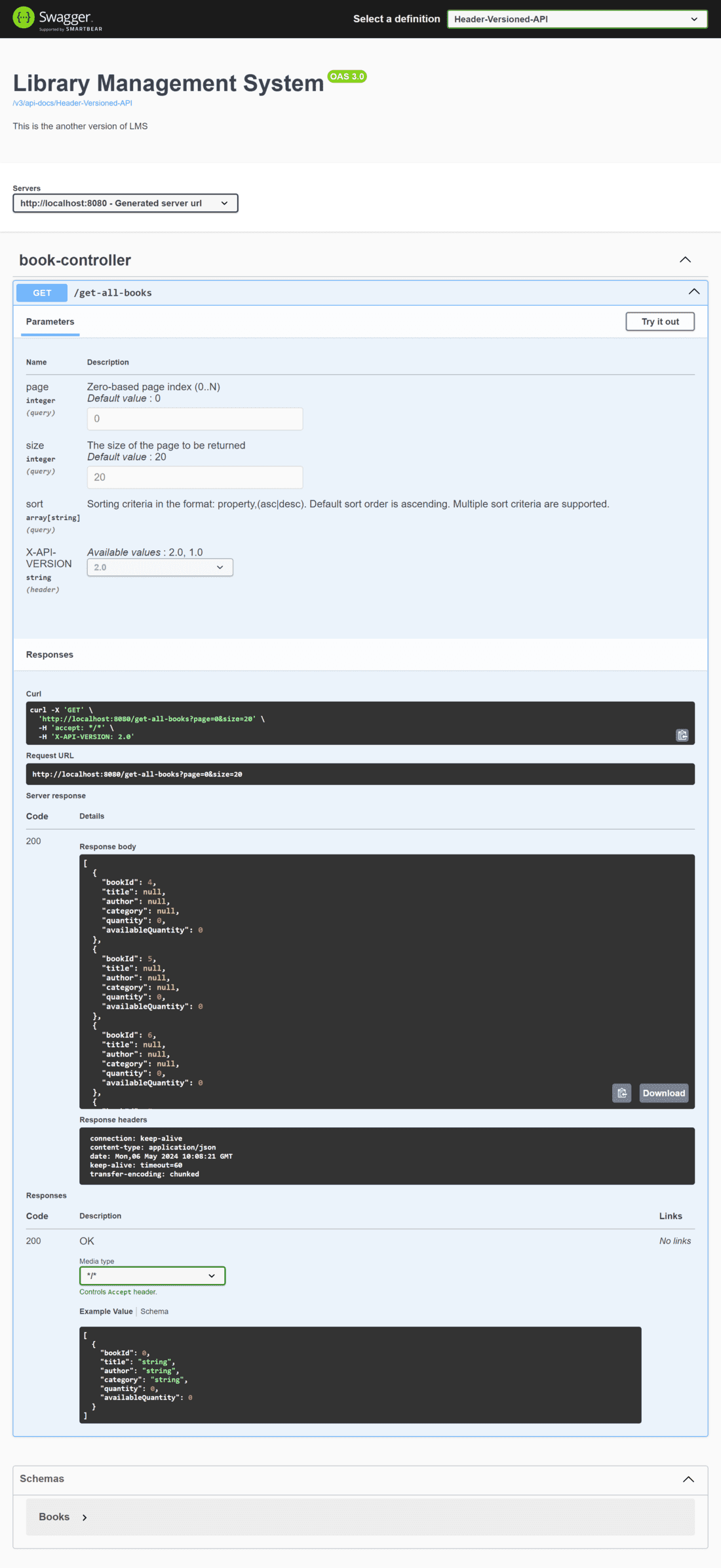
Task: Download the response body
Action: (663, 1093)
